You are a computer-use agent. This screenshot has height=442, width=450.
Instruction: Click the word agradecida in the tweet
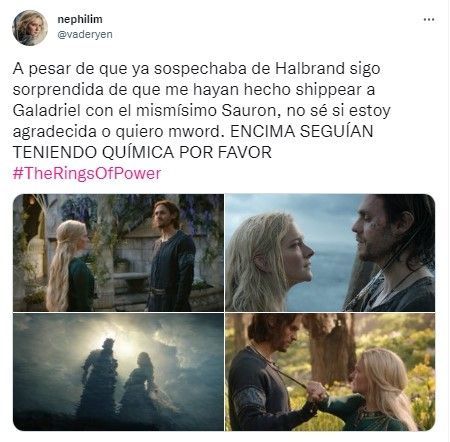(55, 132)
